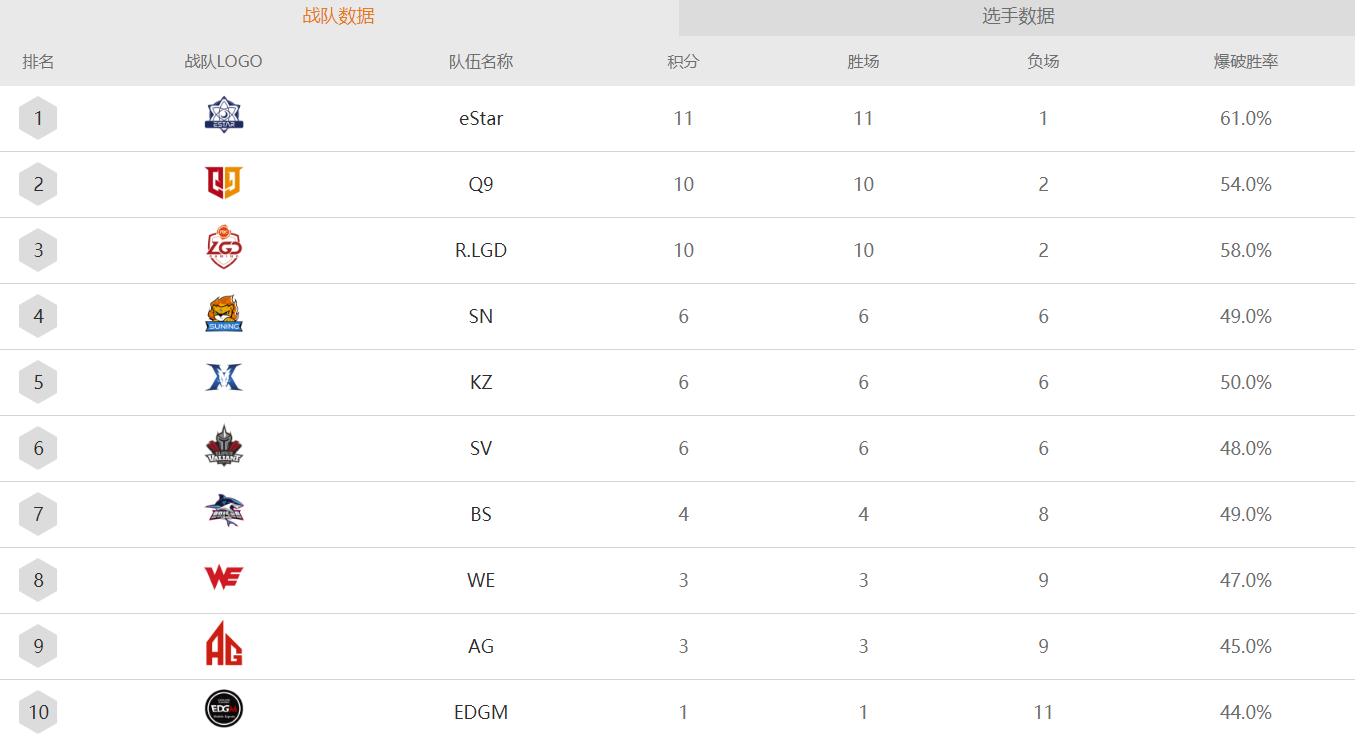The height and width of the screenshot is (744, 1355).
Task: Click the rank 1 hexagon badge
Action: point(38,118)
